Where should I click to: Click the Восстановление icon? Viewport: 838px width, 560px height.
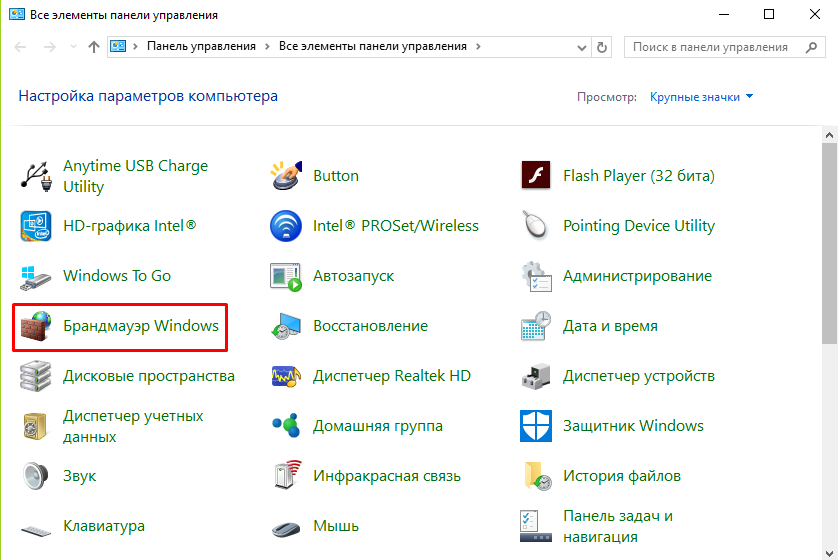click(x=286, y=326)
